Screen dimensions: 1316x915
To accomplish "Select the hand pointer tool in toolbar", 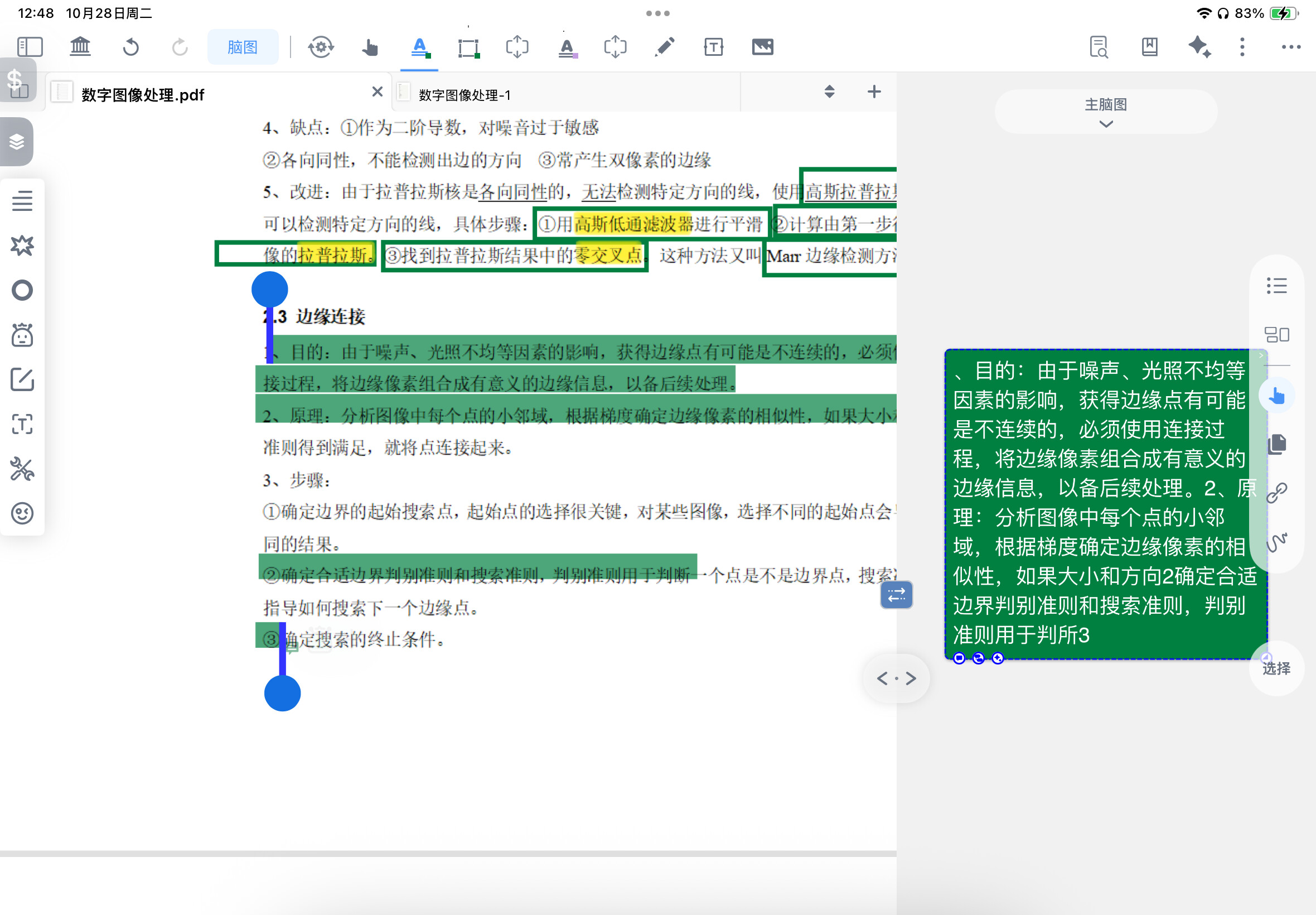I will pyautogui.click(x=370, y=47).
